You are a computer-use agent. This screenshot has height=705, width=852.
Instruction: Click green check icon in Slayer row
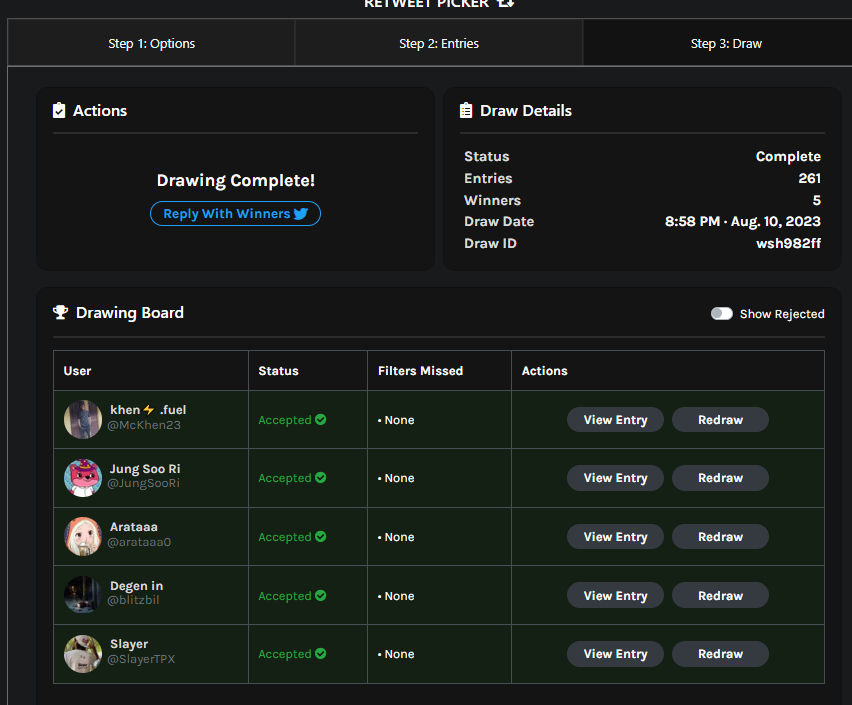pyautogui.click(x=321, y=653)
